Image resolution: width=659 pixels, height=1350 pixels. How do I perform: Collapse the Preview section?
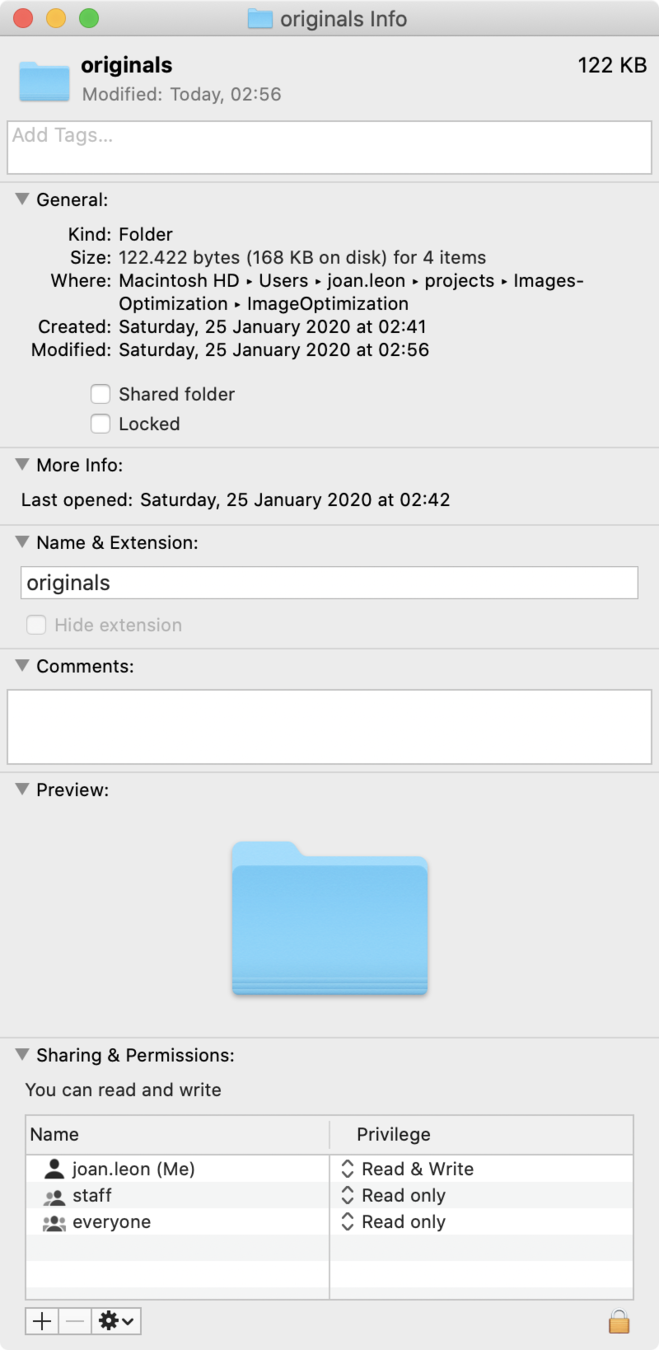coord(22,789)
